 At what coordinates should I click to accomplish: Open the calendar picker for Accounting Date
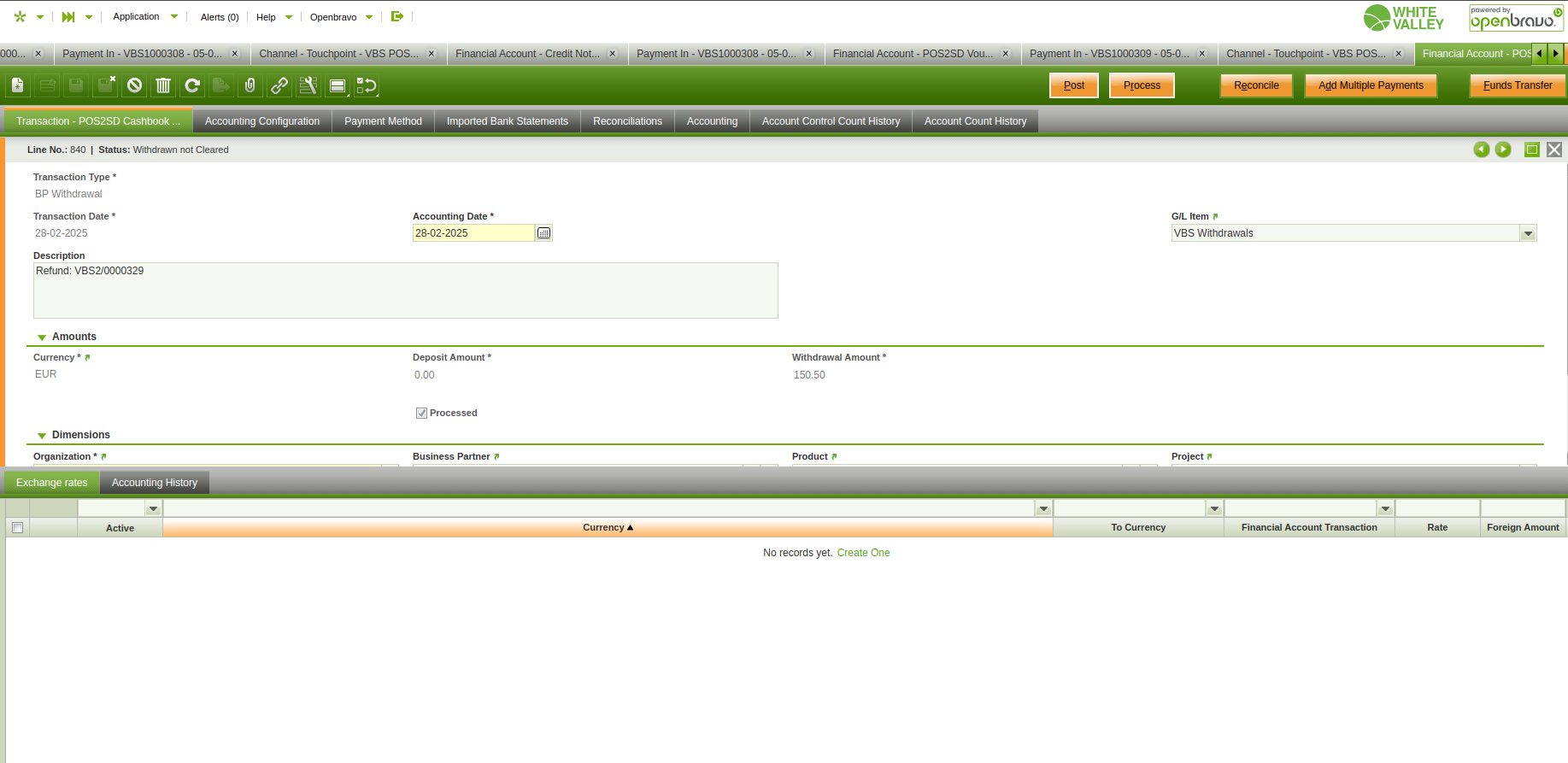pyautogui.click(x=544, y=233)
